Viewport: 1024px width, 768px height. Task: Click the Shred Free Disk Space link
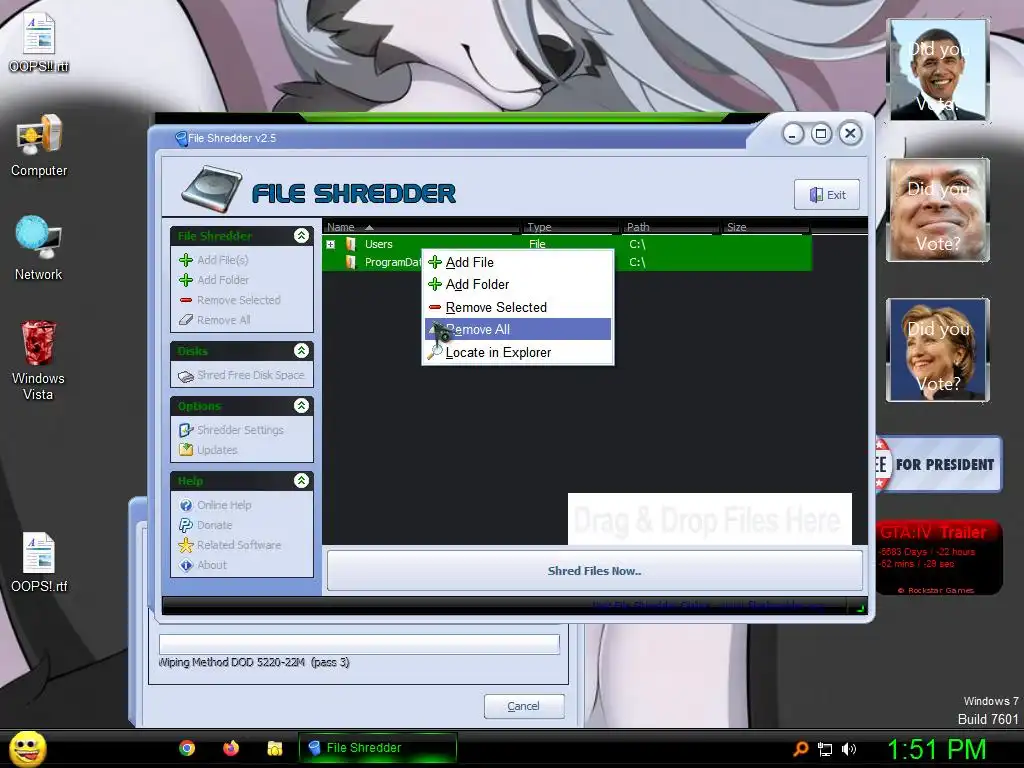pyautogui.click(x=251, y=376)
